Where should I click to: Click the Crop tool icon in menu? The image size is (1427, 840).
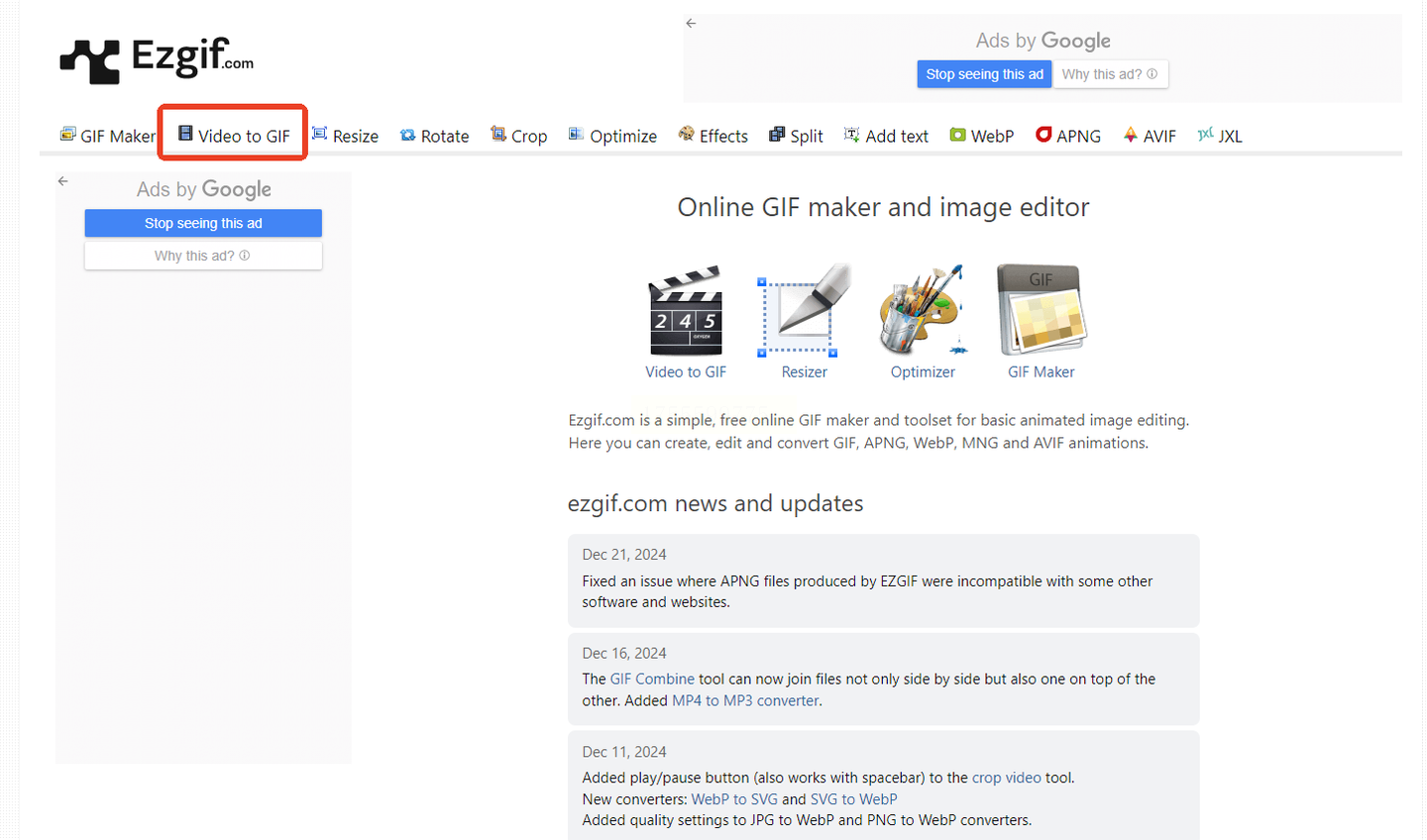tap(498, 134)
